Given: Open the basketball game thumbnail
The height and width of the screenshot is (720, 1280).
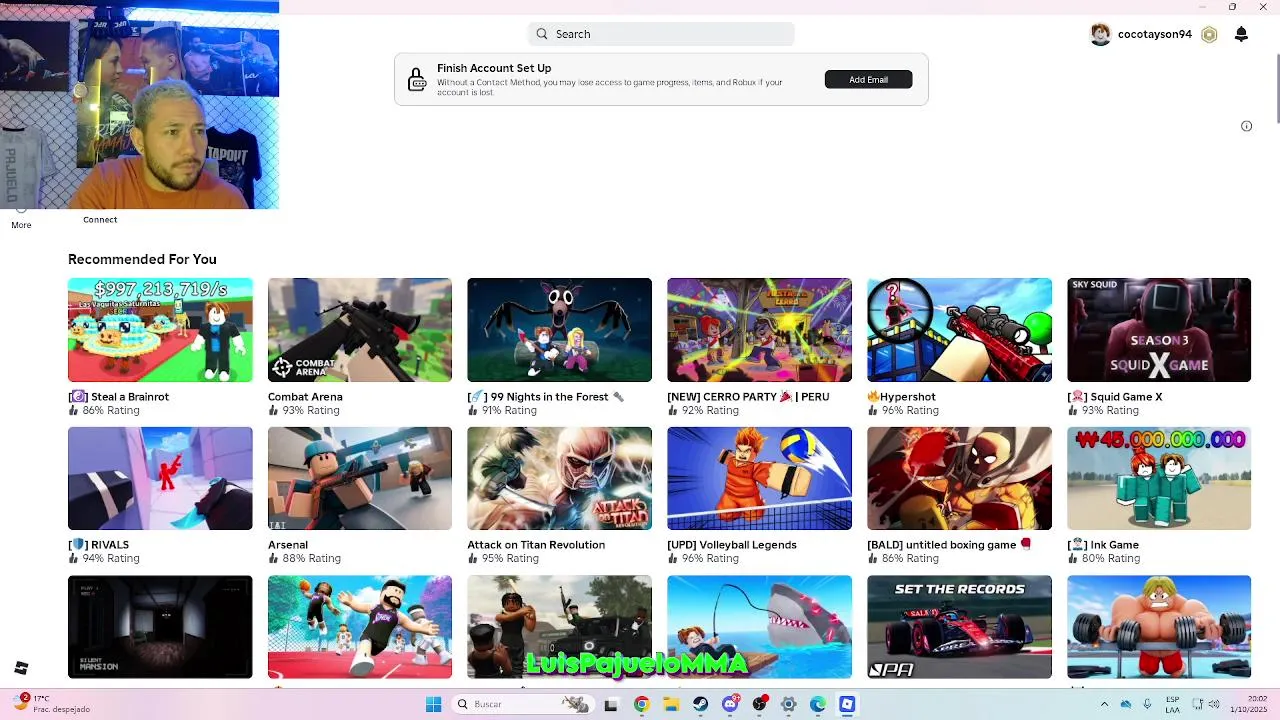Looking at the screenshot, I should click(360, 627).
